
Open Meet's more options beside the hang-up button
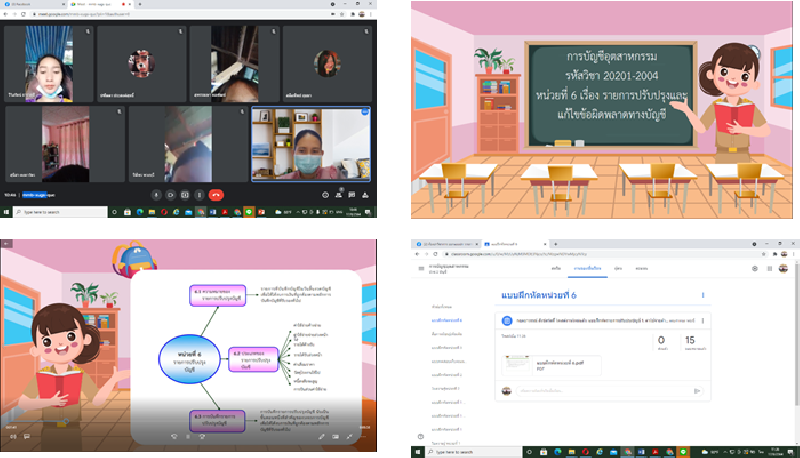[x=200, y=193]
